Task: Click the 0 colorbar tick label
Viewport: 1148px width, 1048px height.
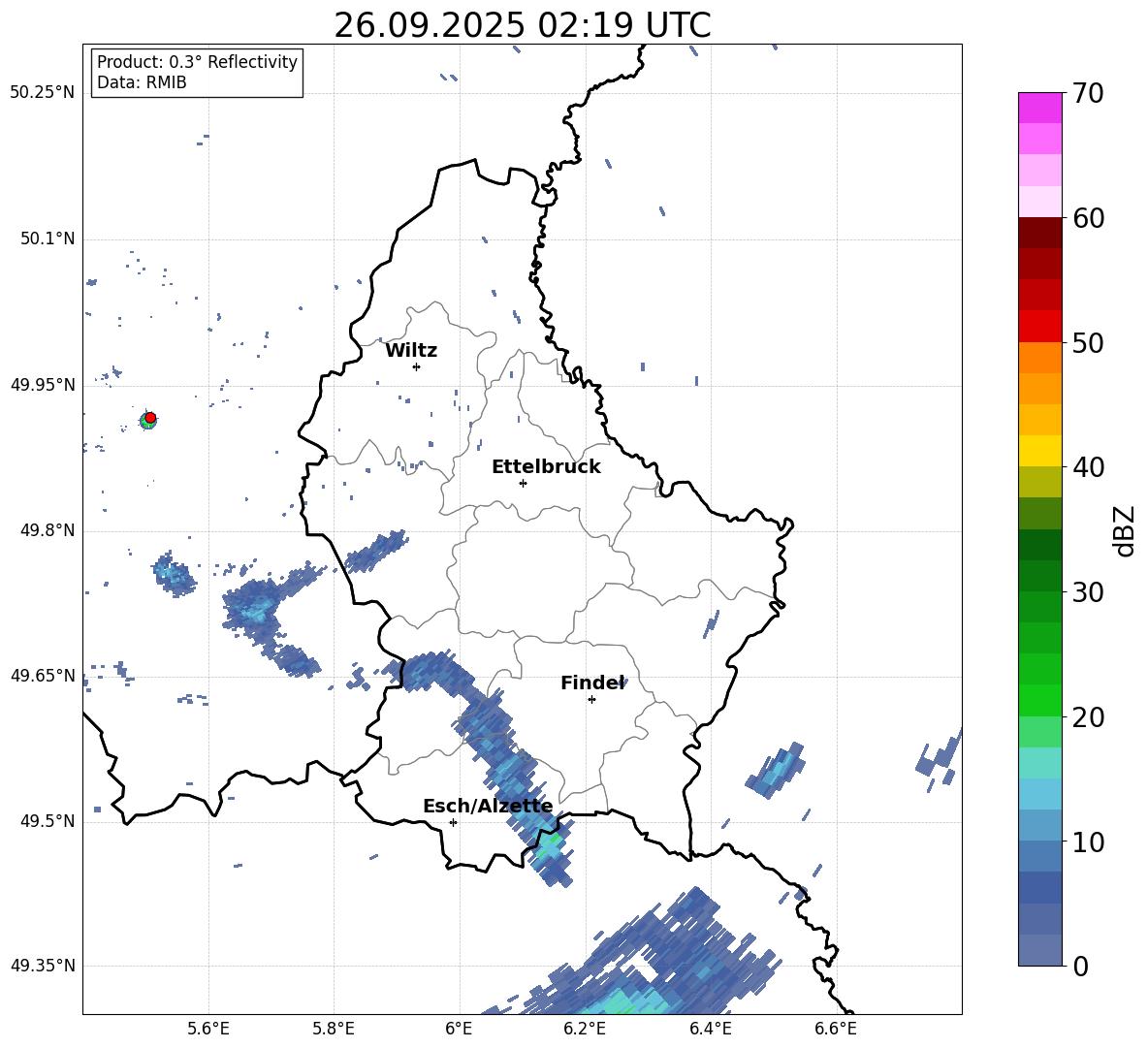Action: click(1080, 967)
